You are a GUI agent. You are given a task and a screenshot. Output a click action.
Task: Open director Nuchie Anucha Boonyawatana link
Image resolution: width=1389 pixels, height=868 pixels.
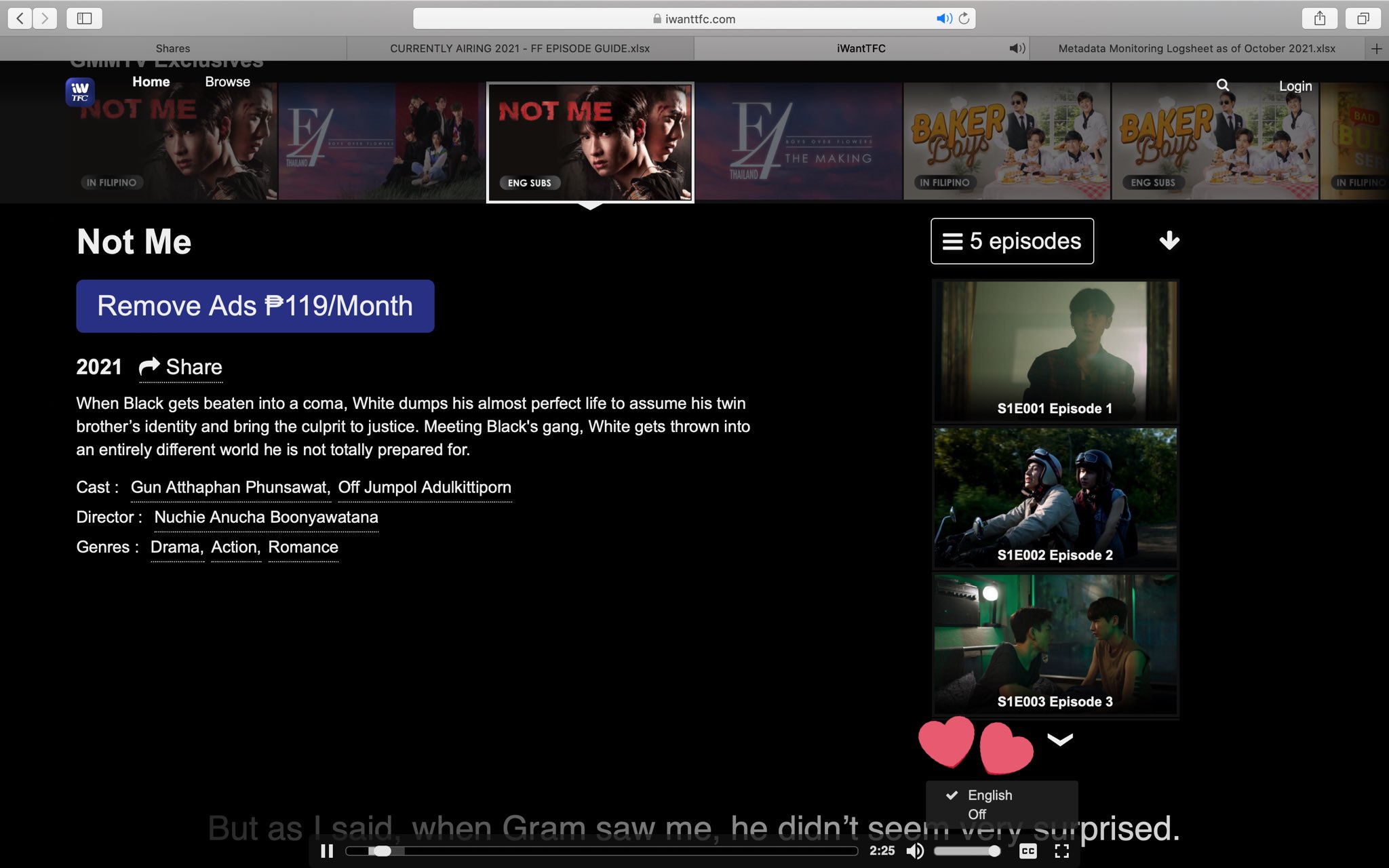tap(266, 517)
